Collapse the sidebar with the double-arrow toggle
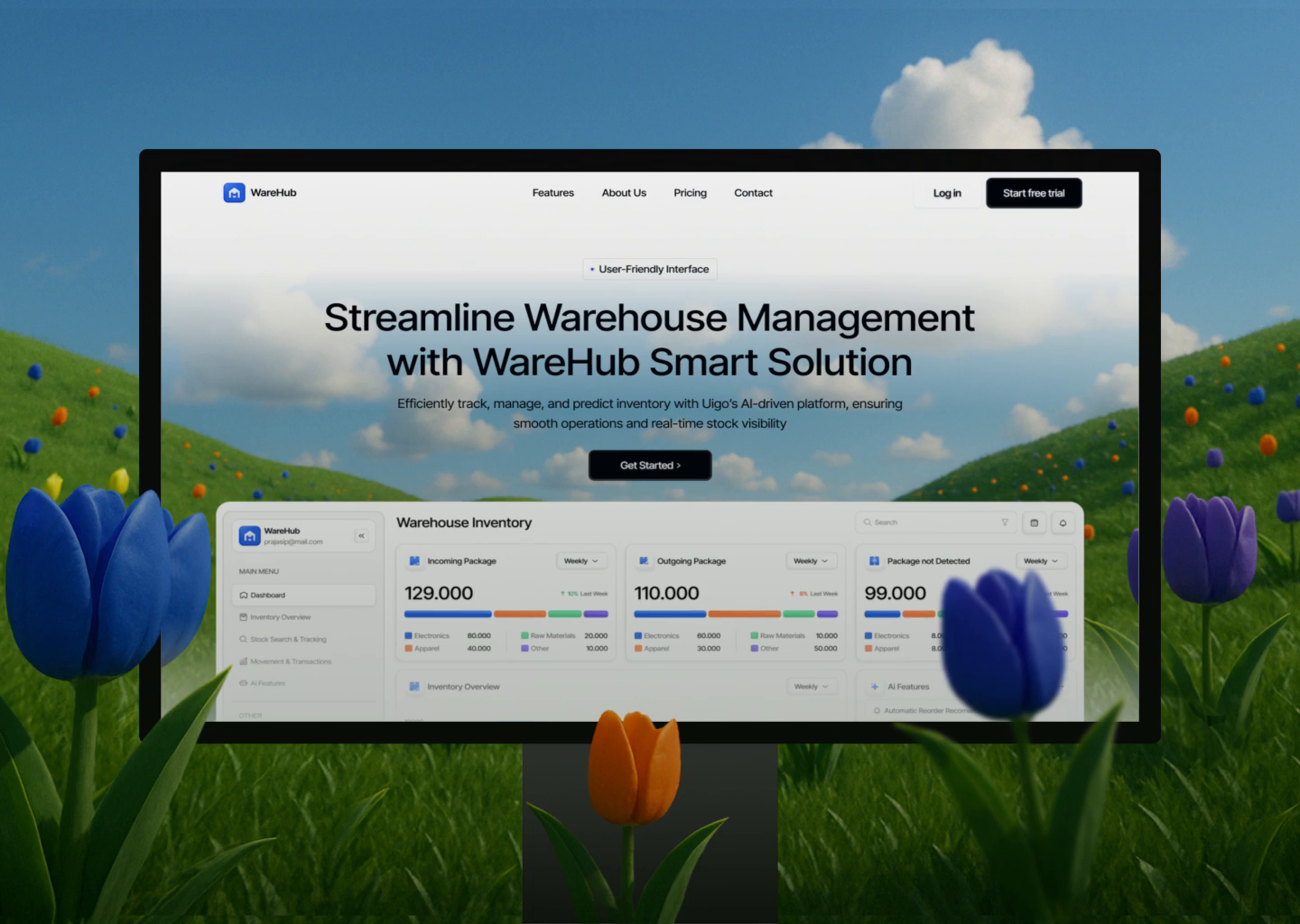1300x924 pixels. [x=361, y=535]
